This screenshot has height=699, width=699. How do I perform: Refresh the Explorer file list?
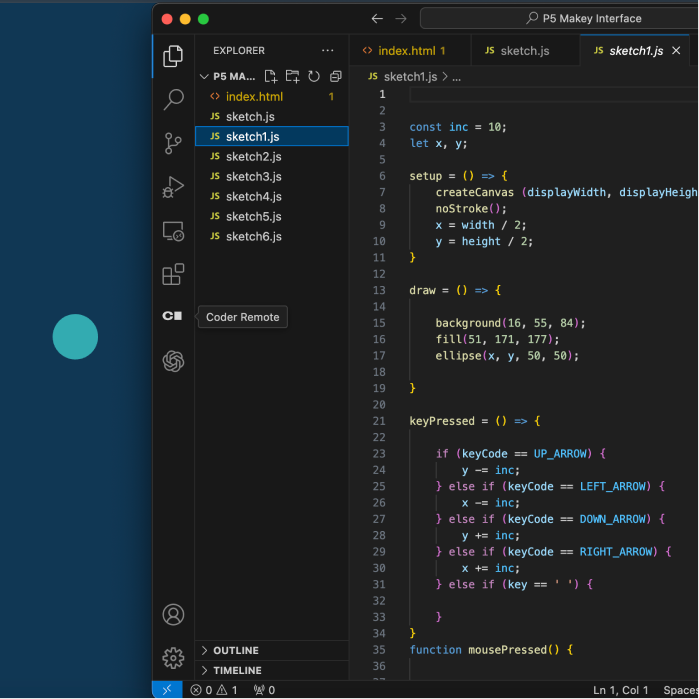(314, 77)
